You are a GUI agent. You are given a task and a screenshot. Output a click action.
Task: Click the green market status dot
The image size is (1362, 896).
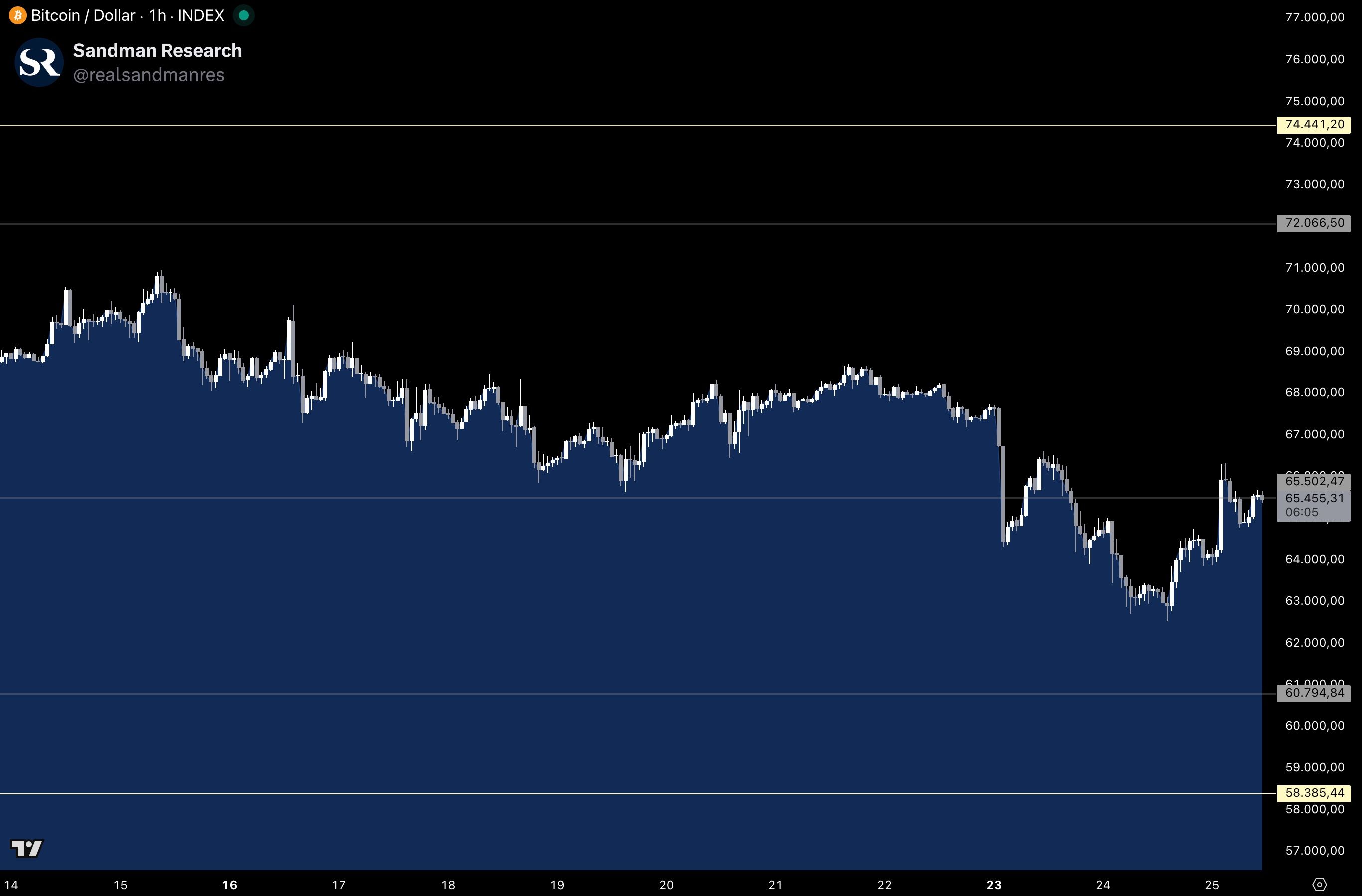[243, 15]
